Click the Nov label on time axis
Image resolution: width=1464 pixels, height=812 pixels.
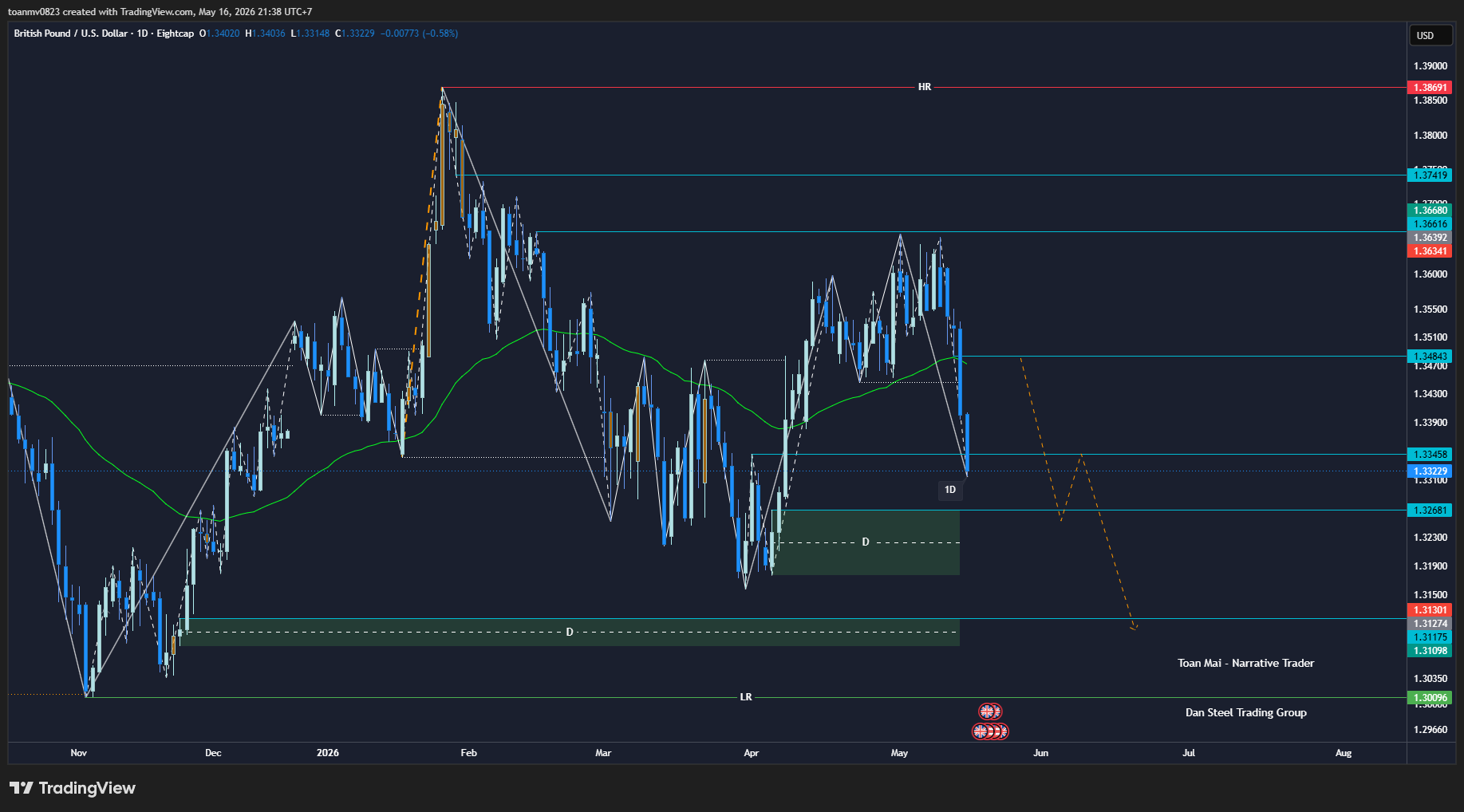(78, 753)
